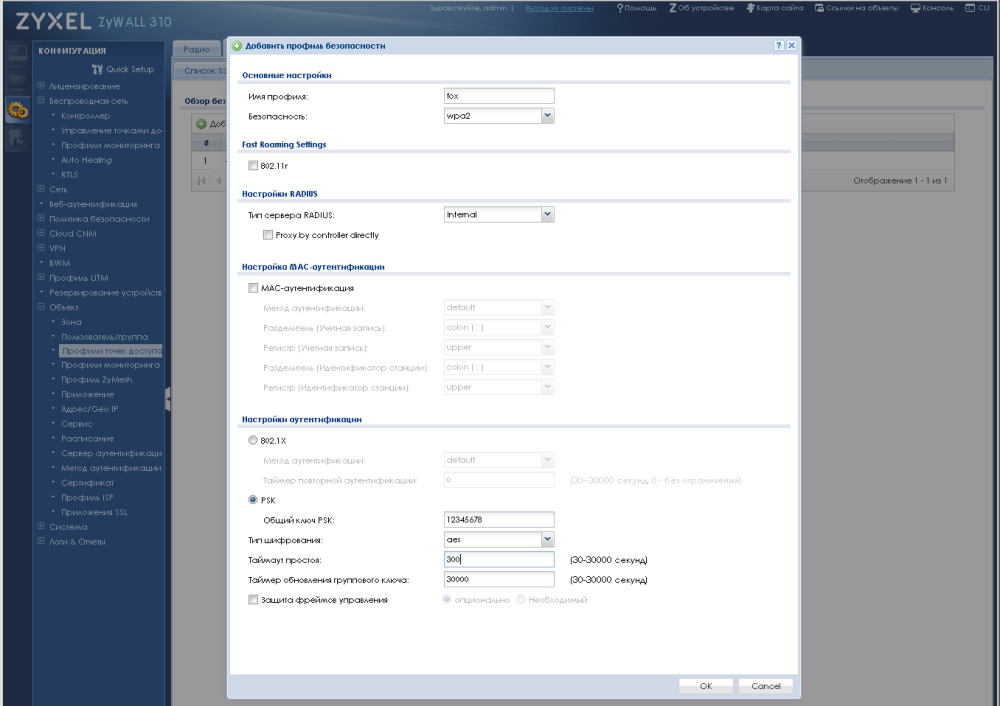Open Сертификат menu item
1000x706 pixels.
click(x=87, y=482)
